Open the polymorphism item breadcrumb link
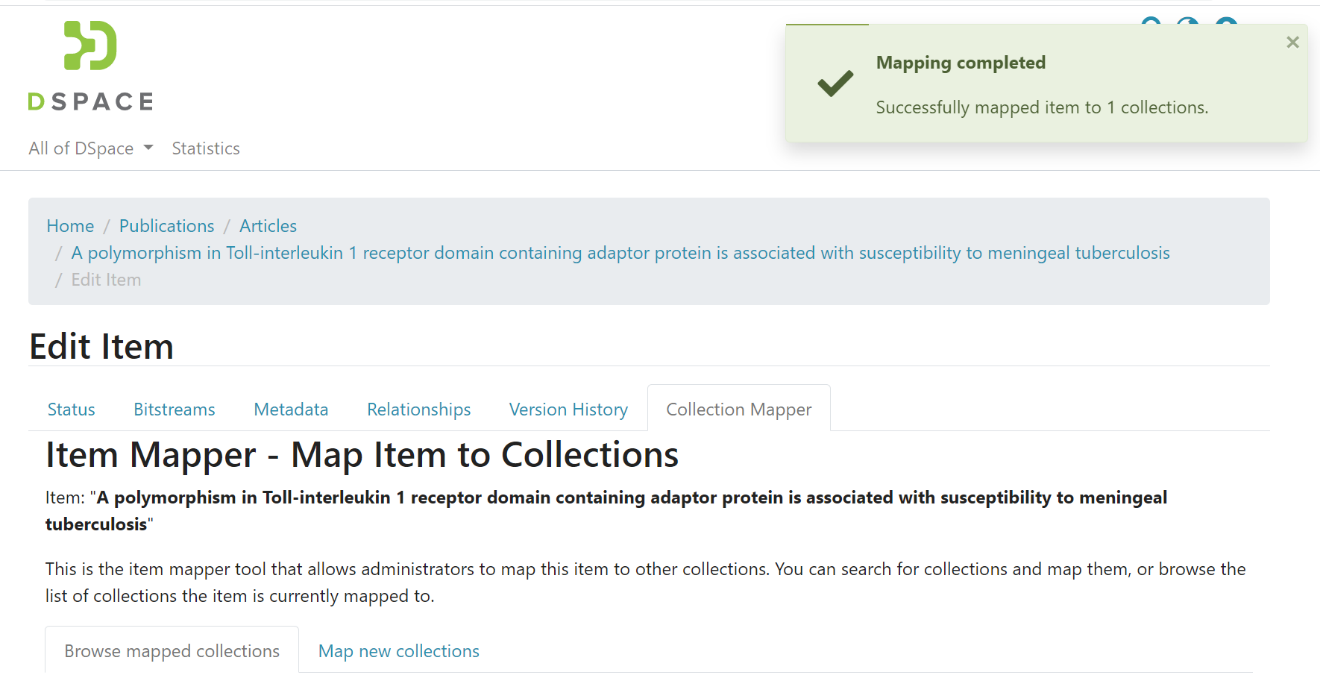Viewport: 1320px width, 681px height. click(620, 253)
